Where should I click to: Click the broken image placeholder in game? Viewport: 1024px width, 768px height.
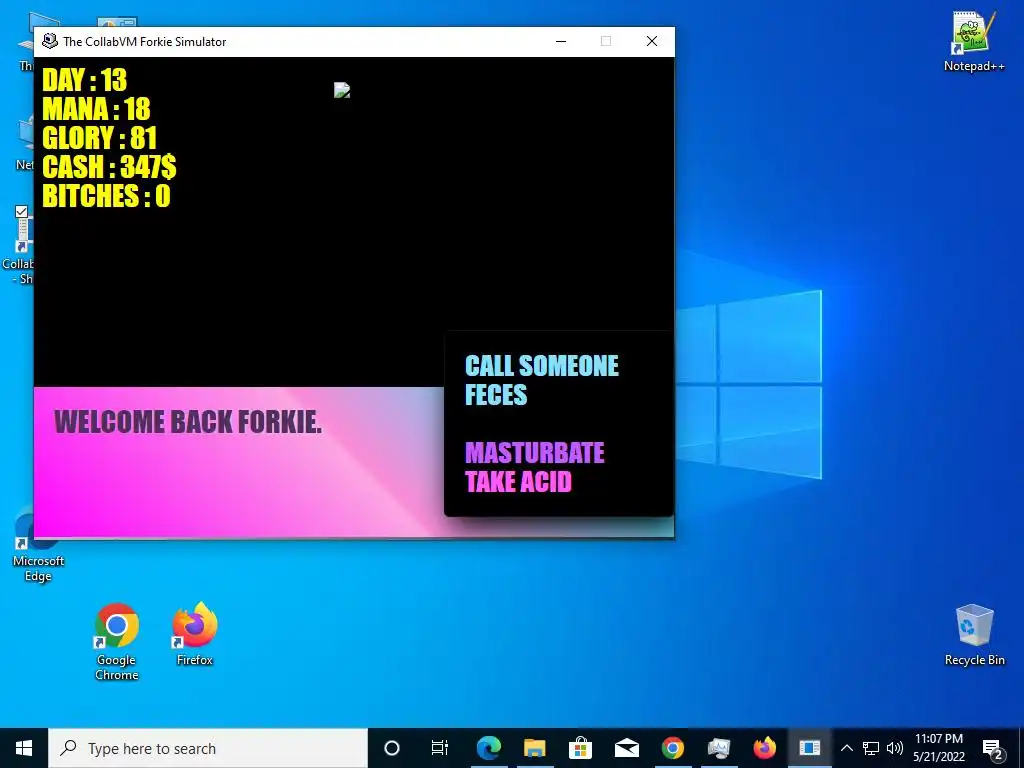coord(342,90)
